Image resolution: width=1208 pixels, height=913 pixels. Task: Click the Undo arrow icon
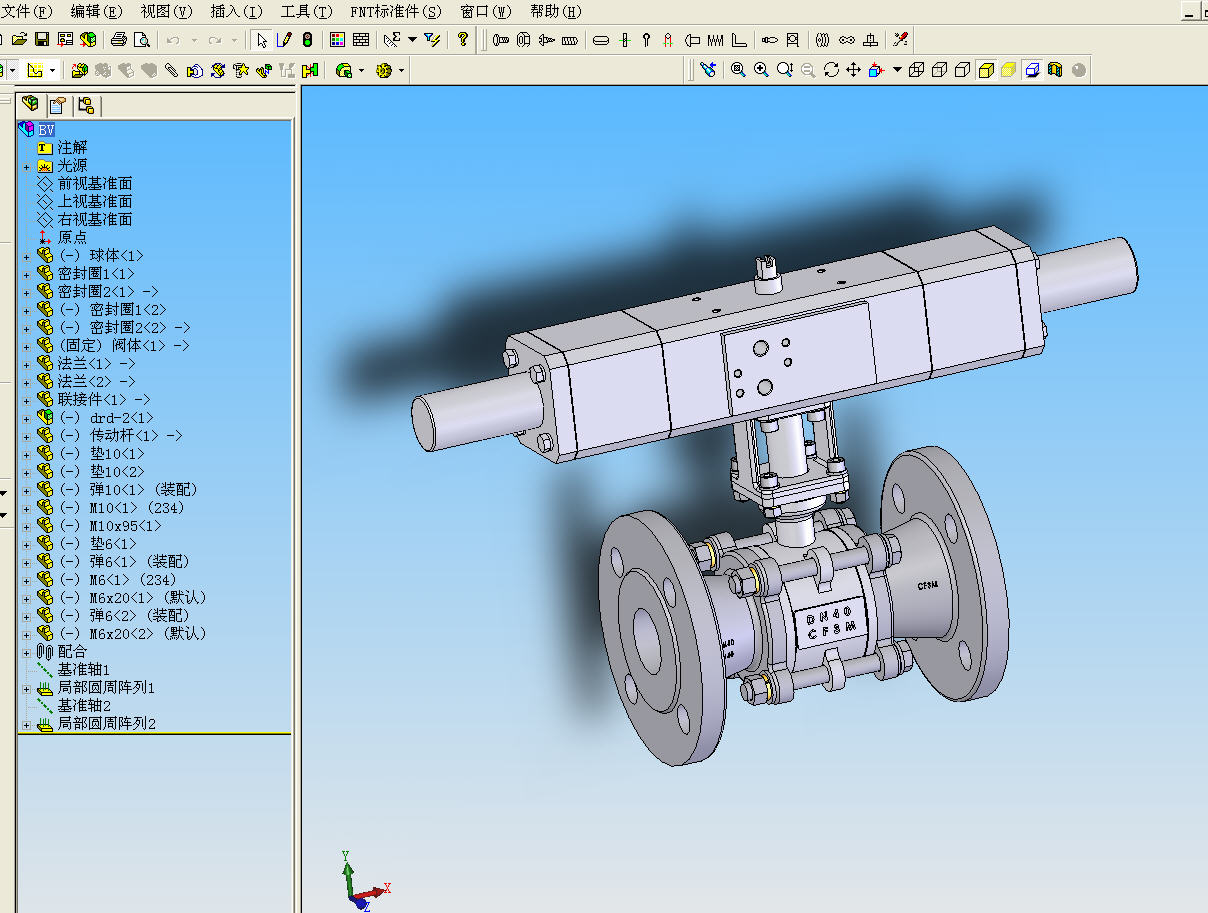[x=172, y=40]
